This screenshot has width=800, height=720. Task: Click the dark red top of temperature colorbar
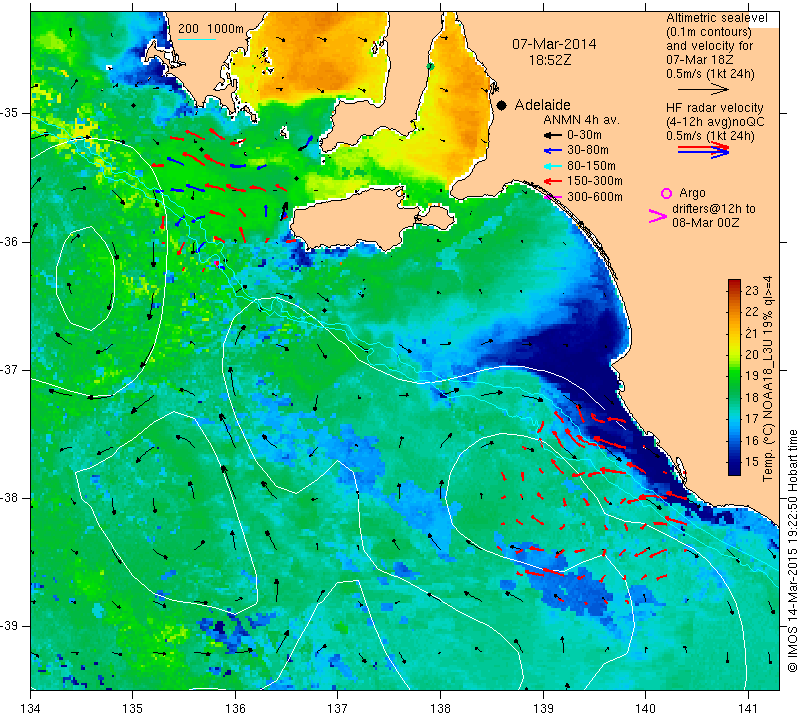734,283
